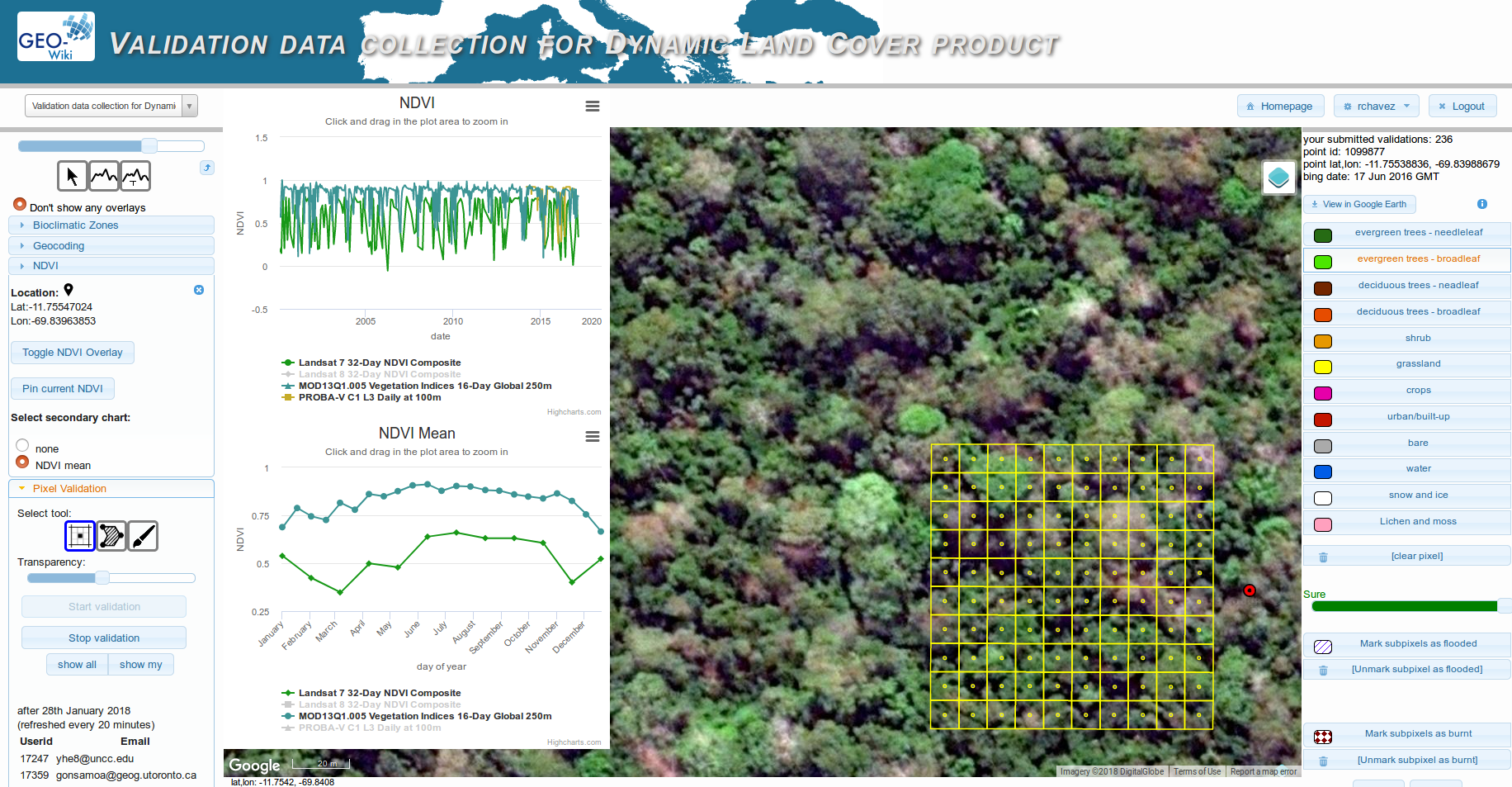Open the map layers switcher icon
1512x787 pixels.
pos(1278,178)
